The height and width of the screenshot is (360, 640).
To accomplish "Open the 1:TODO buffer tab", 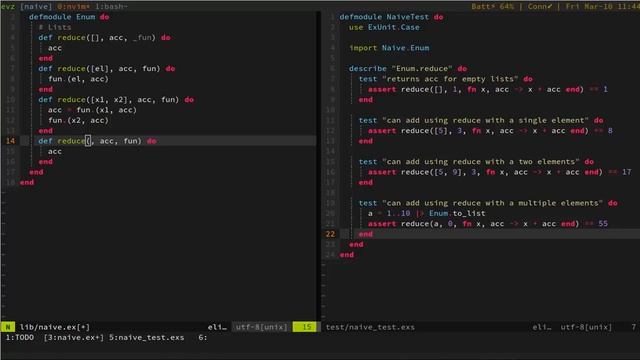I will click(x=20, y=338).
